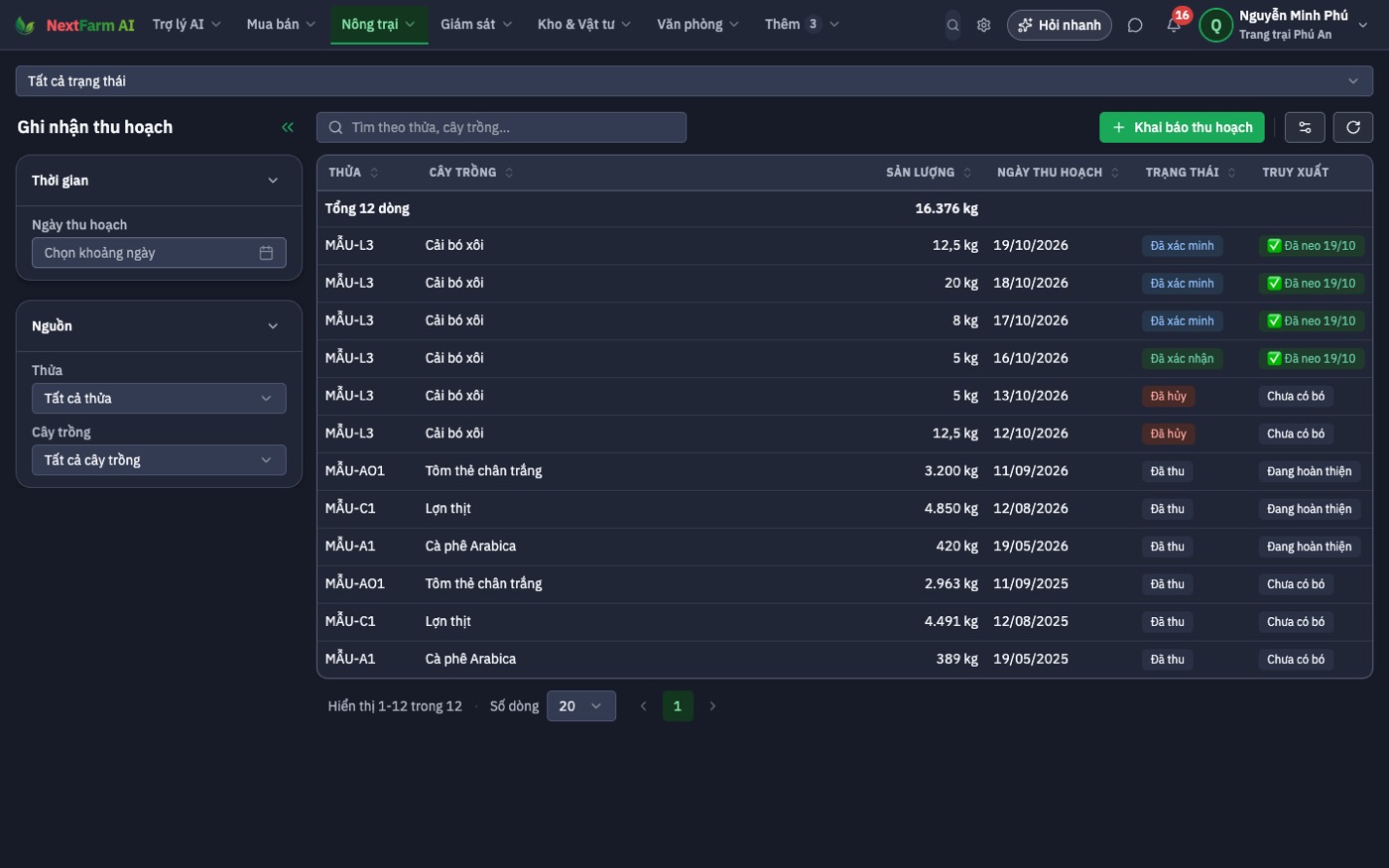This screenshot has height=868, width=1389.
Task: Open the Nông trại menu
Action: click(378, 25)
